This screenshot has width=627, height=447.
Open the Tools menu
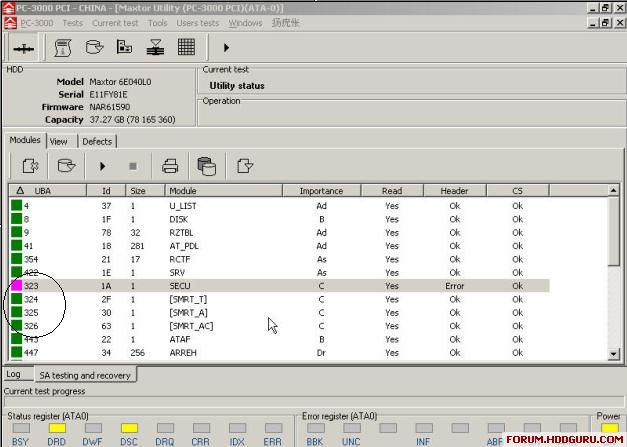(158, 23)
